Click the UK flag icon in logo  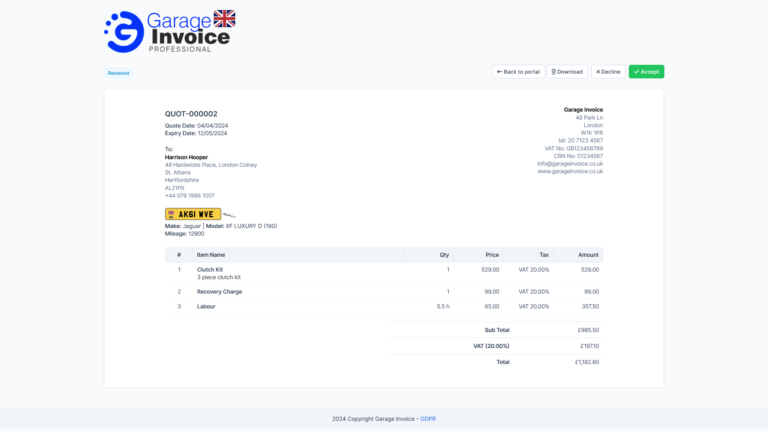(x=225, y=18)
